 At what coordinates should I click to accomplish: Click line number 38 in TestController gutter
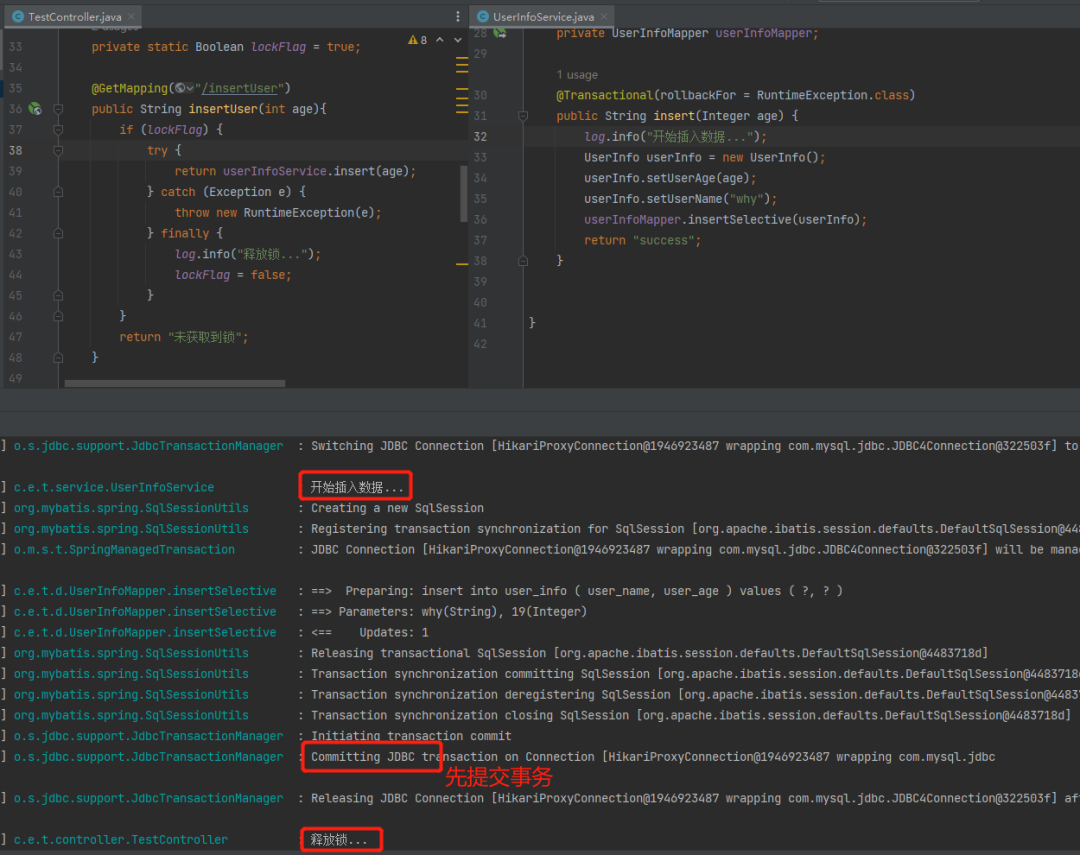[16, 150]
